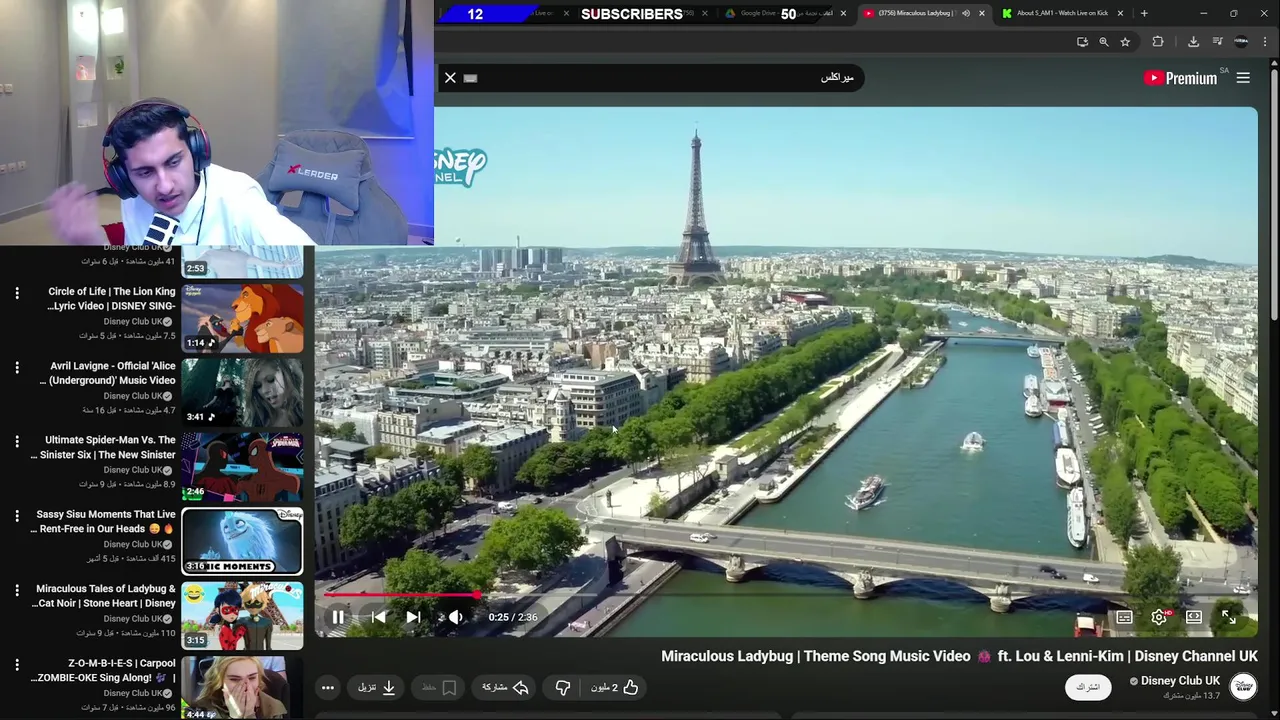
Task: Enter fullscreen video mode
Action: point(1229,617)
